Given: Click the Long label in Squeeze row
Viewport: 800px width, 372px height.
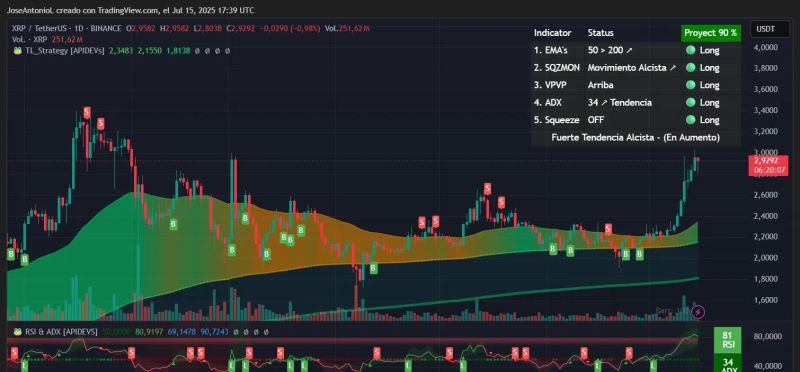Looking at the screenshot, I should tap(709, 120).
